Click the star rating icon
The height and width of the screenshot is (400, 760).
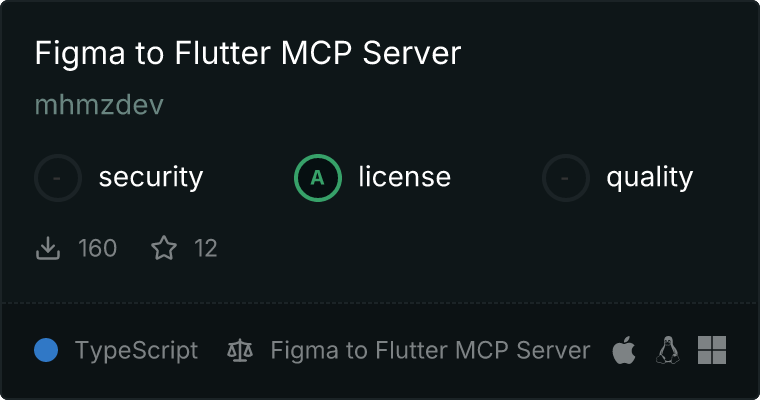(x=164, y=248)
